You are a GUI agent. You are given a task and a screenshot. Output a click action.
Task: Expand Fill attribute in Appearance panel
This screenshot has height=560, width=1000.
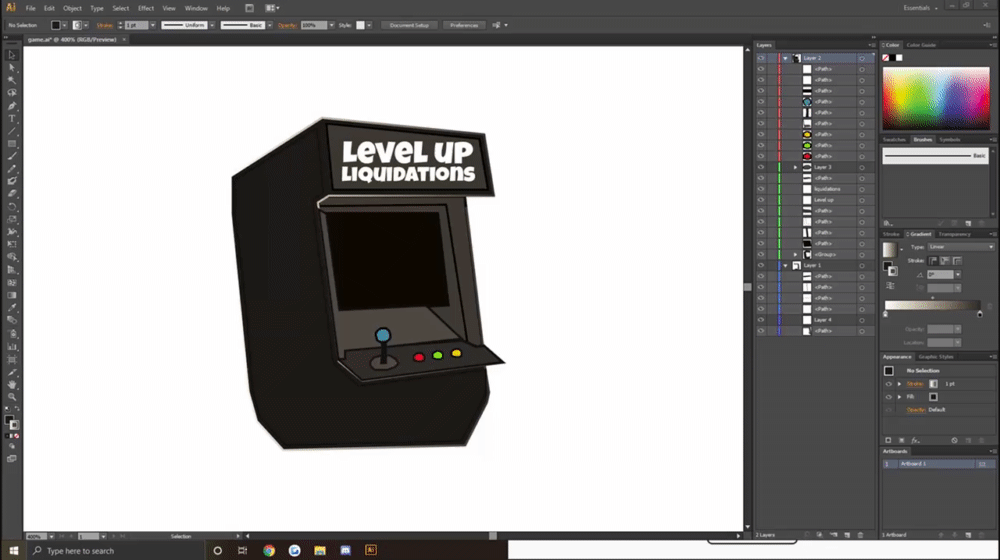tap(900, 397)
